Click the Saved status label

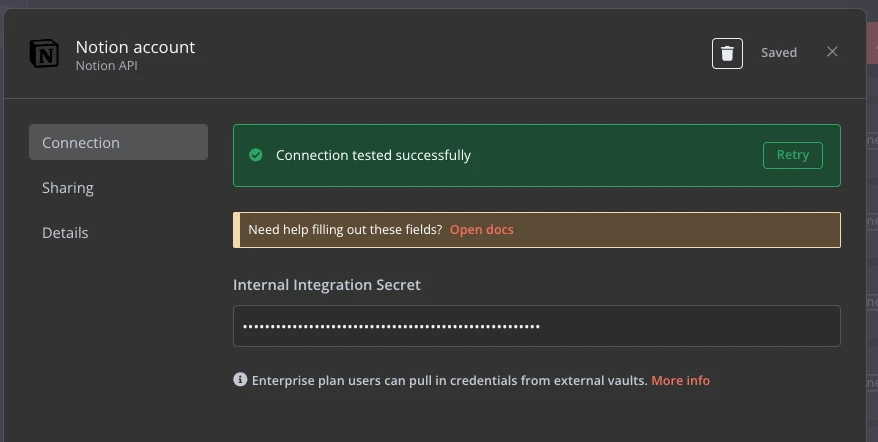(x=779, y=53)
